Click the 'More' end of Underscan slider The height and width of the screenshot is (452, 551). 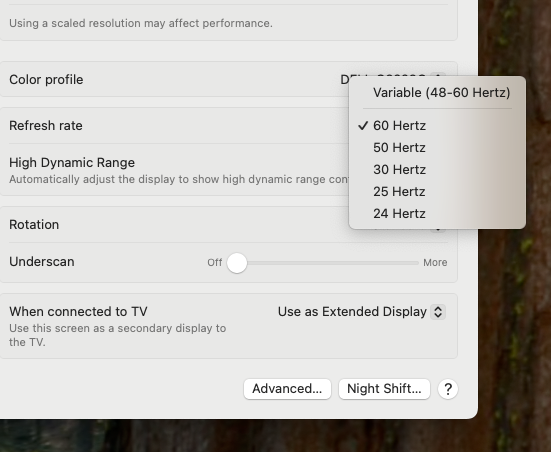tap(435, 263)
